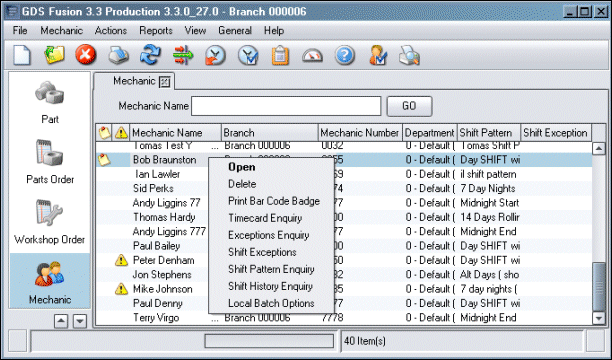Open the Reports menu
The width and height of the screenshot is (612, 360).
click(156, 30)
